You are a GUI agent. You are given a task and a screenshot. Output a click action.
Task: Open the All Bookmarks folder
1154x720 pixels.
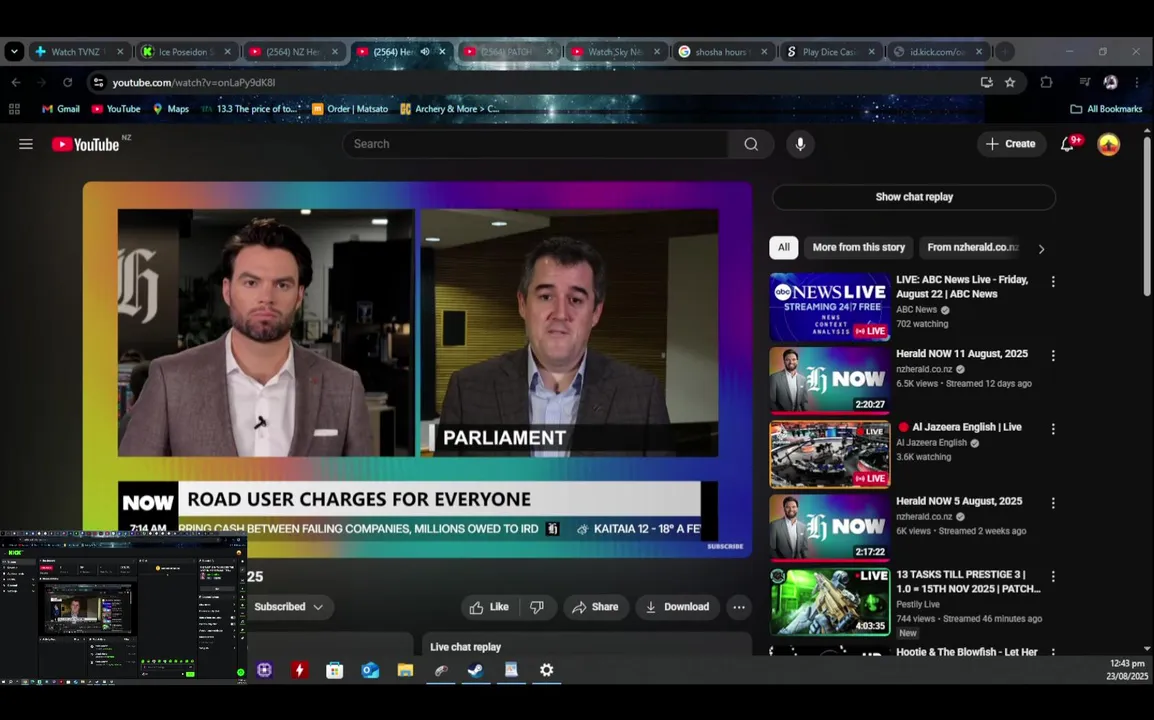[x=1106, y=109]
